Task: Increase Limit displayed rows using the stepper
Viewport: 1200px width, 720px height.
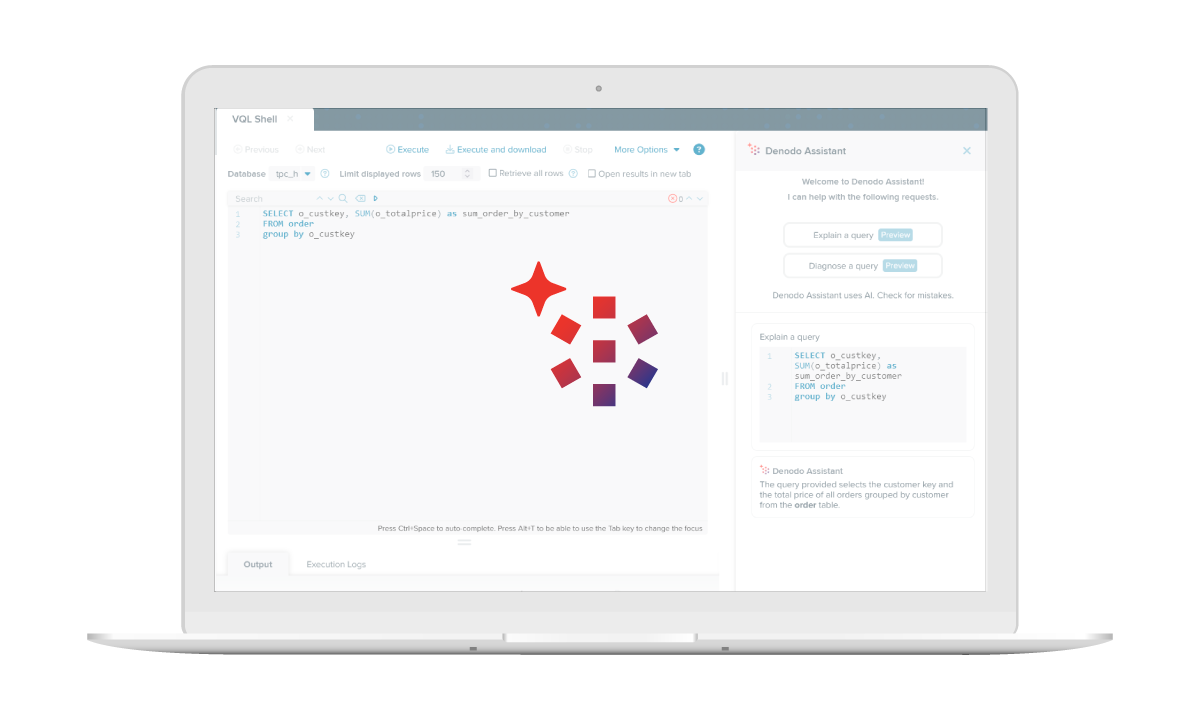Action: [x=467, y=170]
